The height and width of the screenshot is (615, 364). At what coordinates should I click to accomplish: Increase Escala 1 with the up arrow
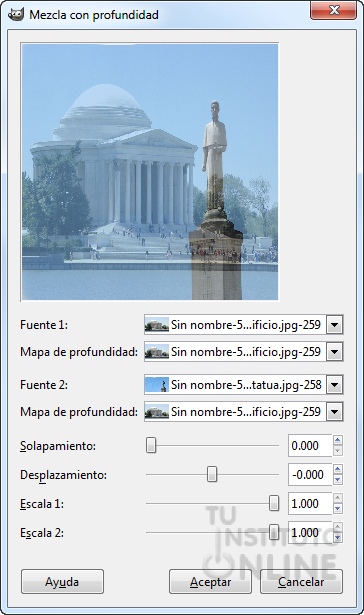338,498
